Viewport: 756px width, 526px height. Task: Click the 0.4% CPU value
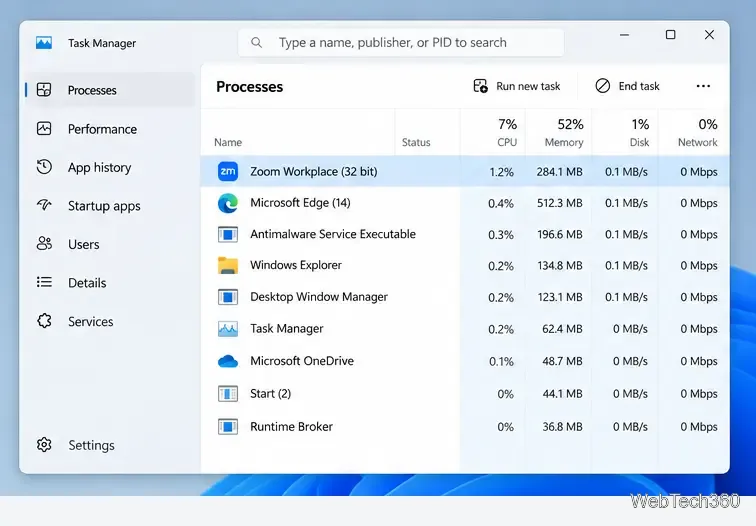coord(501,204)
